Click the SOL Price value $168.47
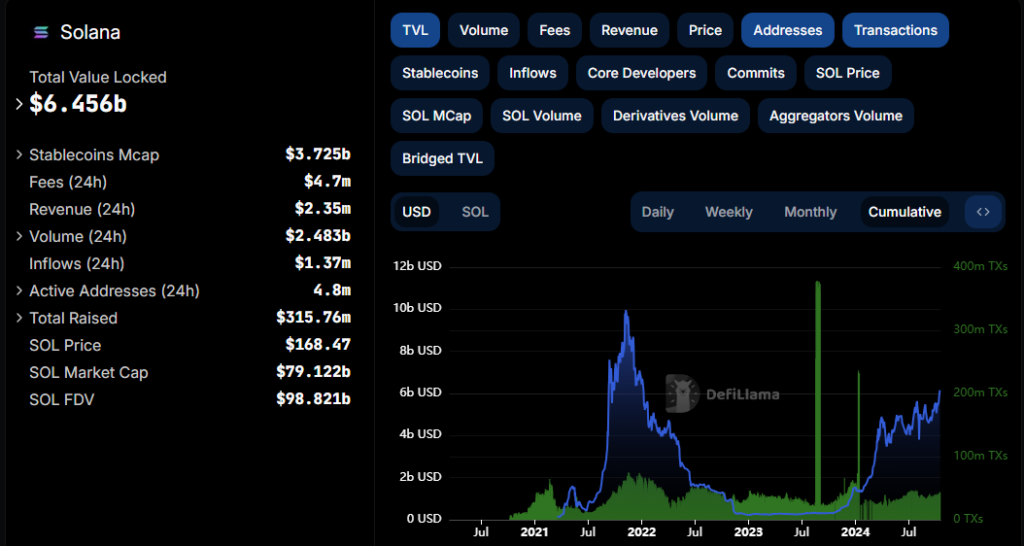Image resolution: width=1024 pixels, height=546 pixels. [x=318, y=344]
